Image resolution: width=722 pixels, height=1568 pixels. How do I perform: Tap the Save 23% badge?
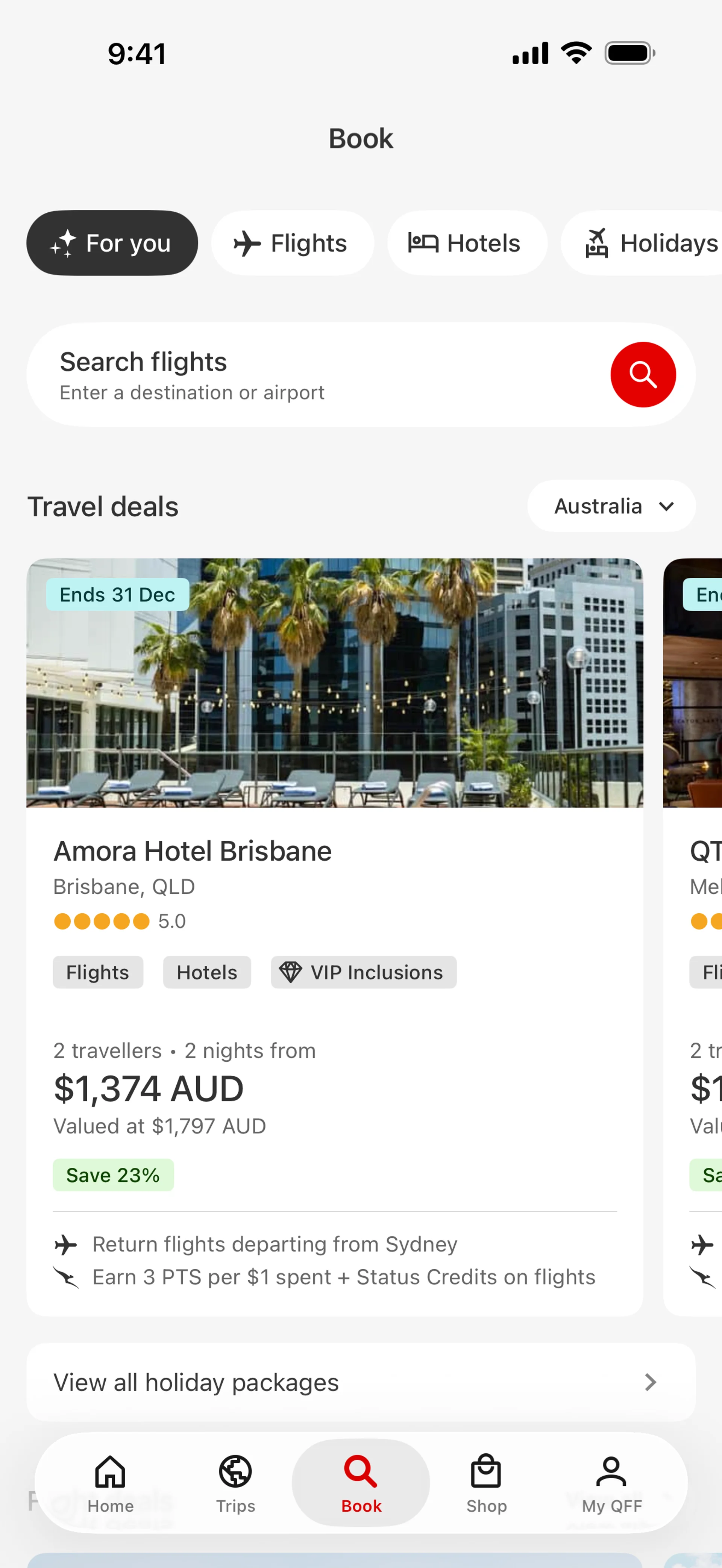pos(113,1175)
